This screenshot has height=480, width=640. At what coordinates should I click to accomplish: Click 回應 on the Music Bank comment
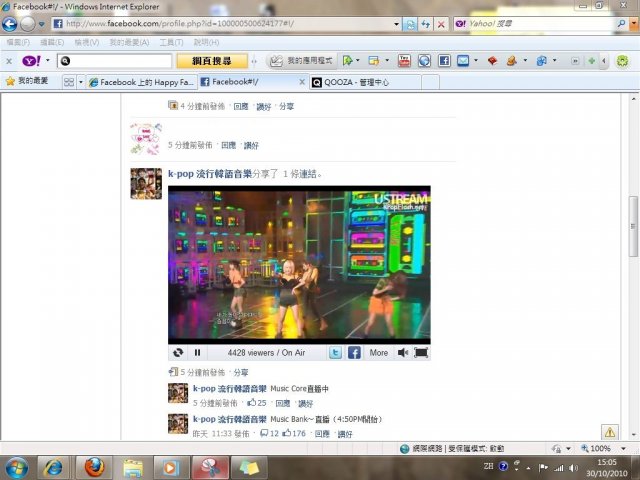(322, 434)
